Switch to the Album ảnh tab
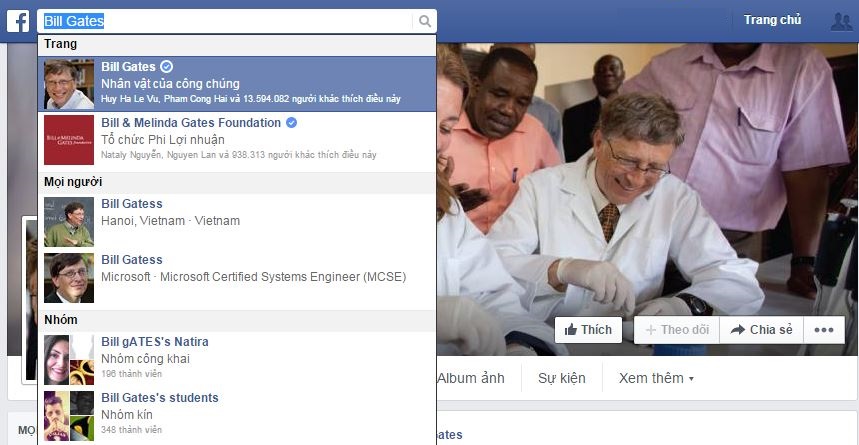 (471, 378)
